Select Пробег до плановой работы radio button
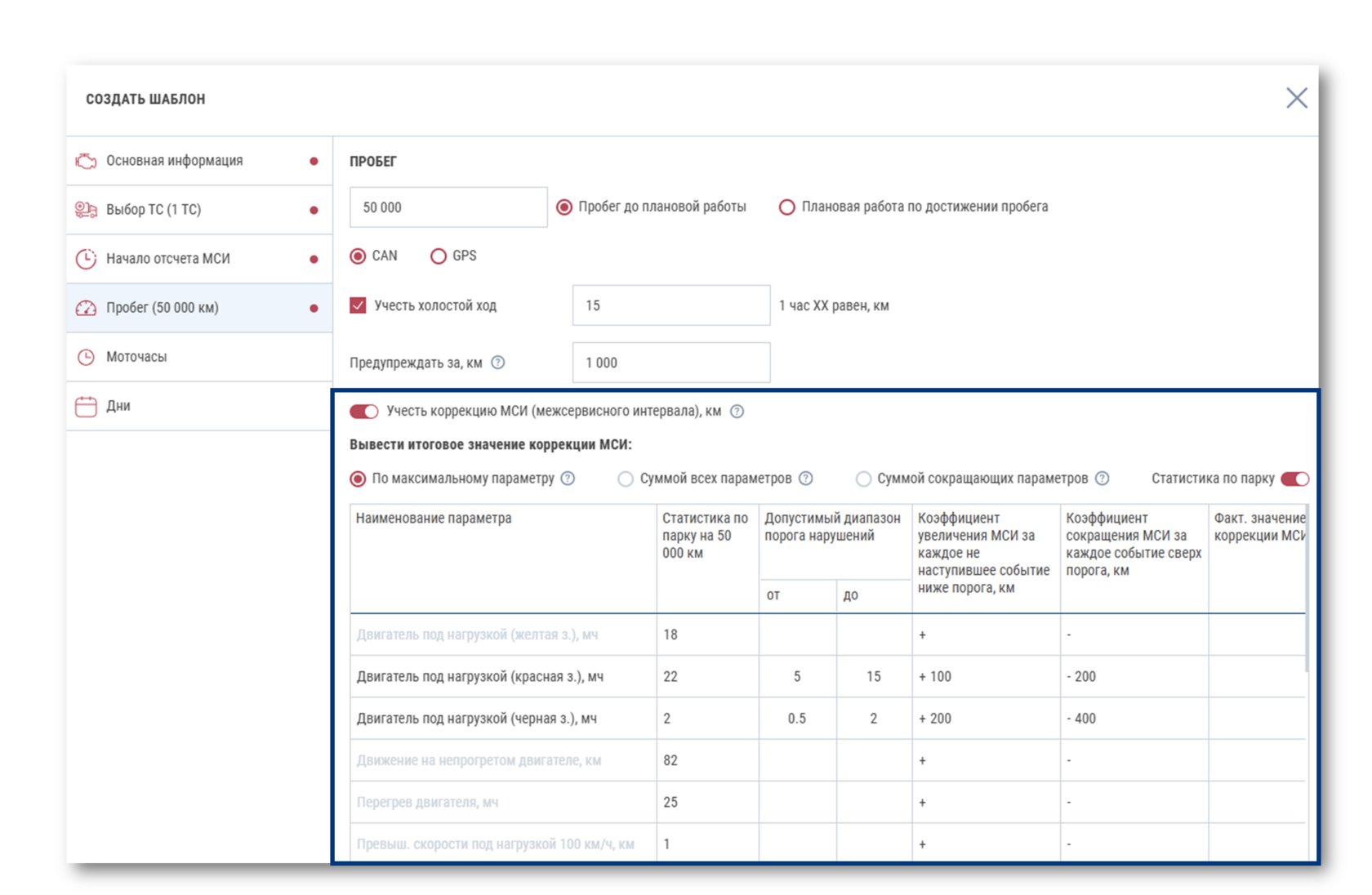 tap(564, 207)
